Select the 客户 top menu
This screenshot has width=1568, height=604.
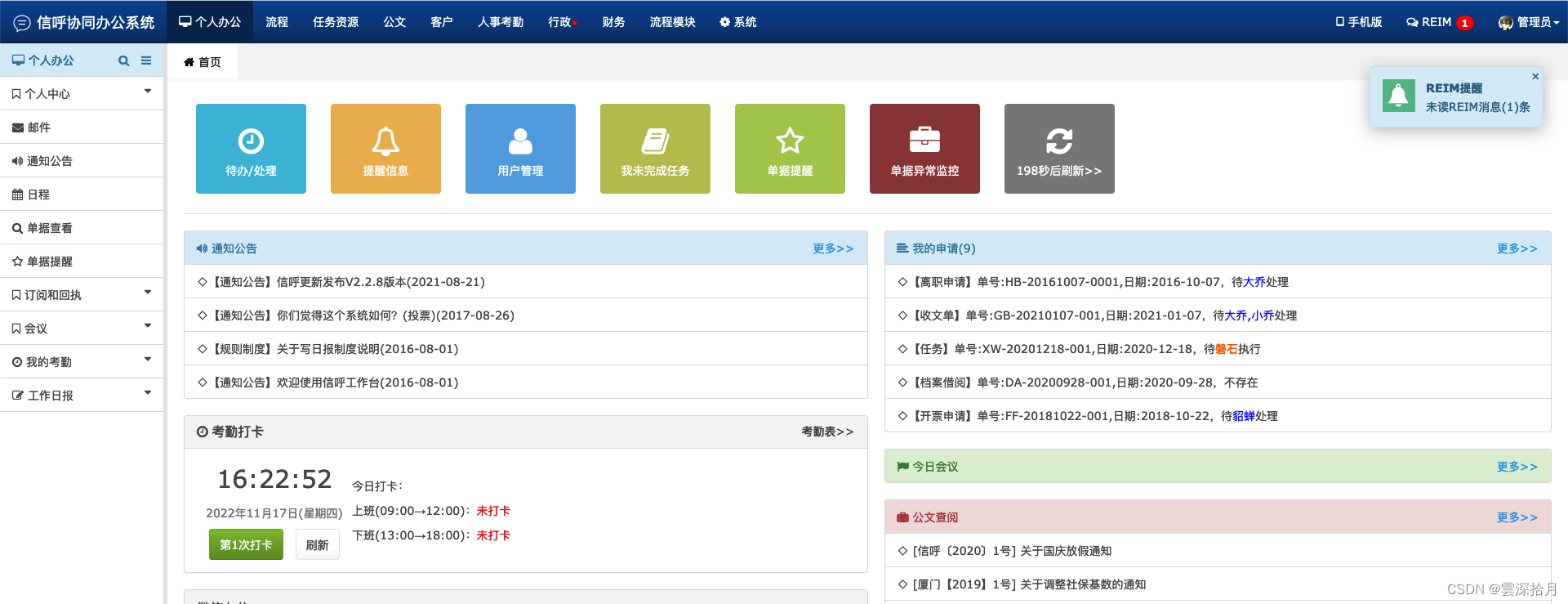(x=442, y=22)
